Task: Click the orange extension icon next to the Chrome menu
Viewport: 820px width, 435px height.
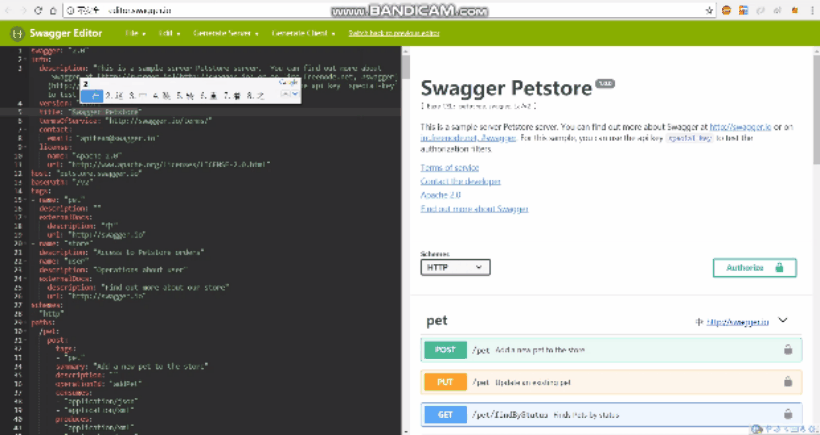Action: (794, 10)
